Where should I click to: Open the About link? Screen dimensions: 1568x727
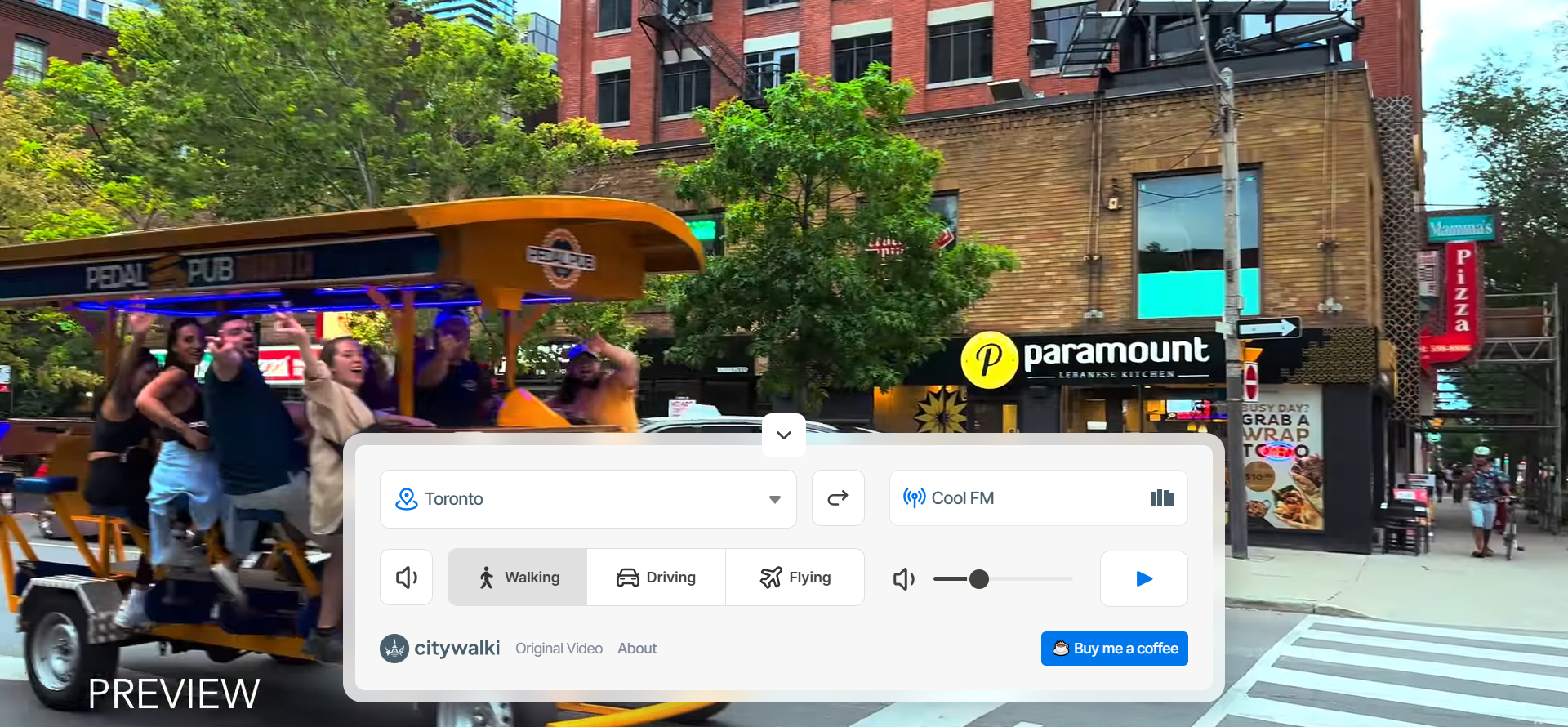pos(637,649)
